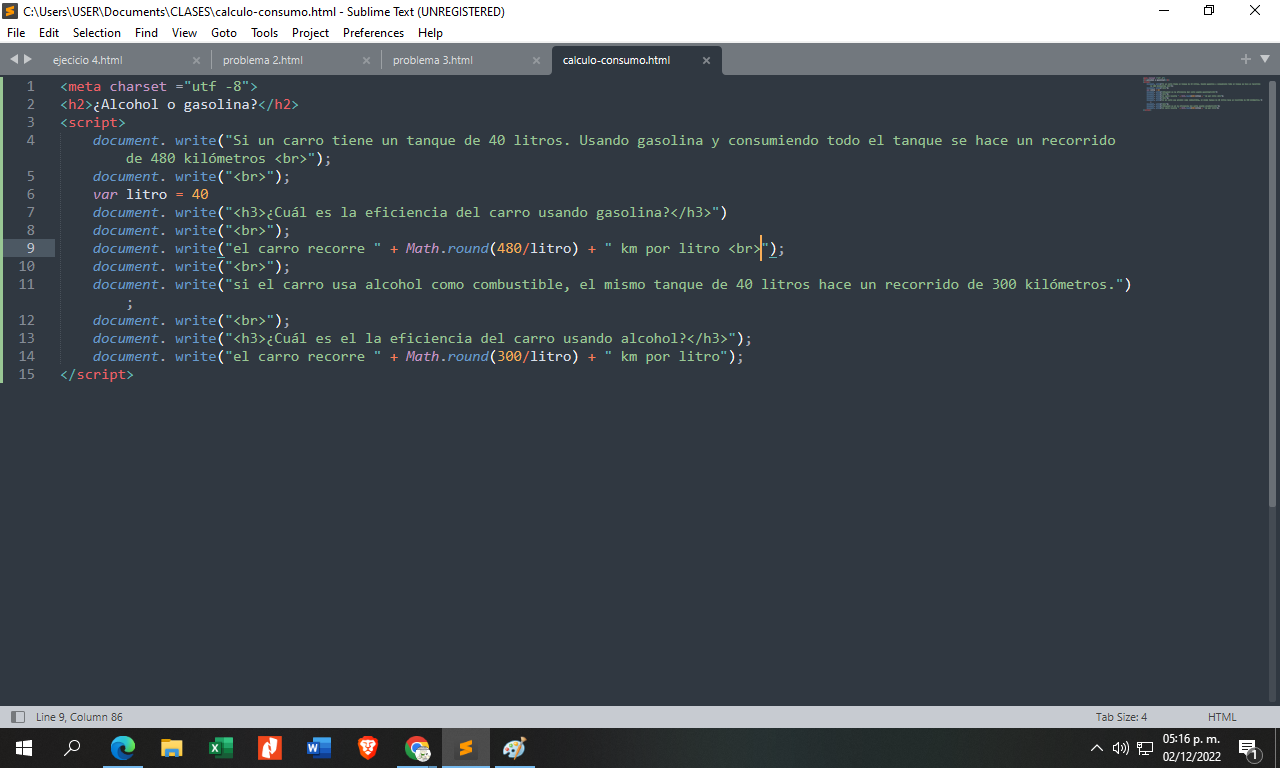Open the Windows Start menu

pyautogui.click(x=24, y=748)
